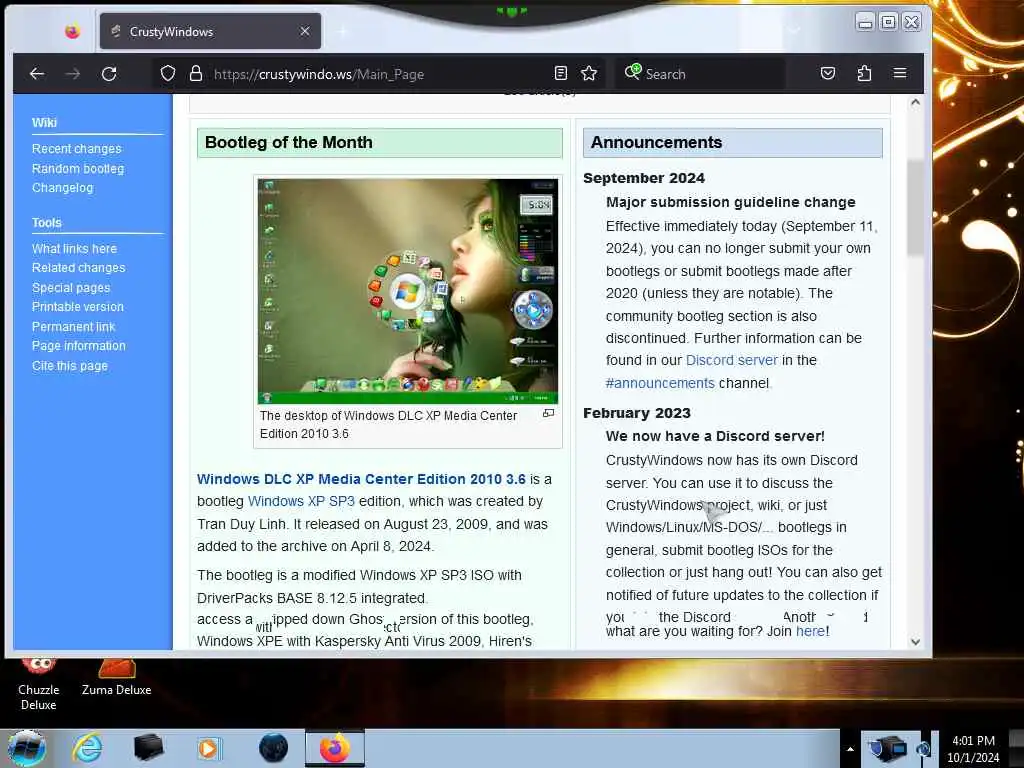
Task: Click the site security padlock icon
Action: (195, 73)
